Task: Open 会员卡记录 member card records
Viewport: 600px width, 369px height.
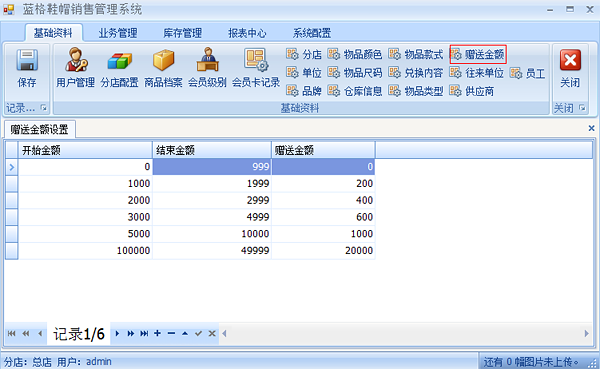Action: (x=256, y=68)
